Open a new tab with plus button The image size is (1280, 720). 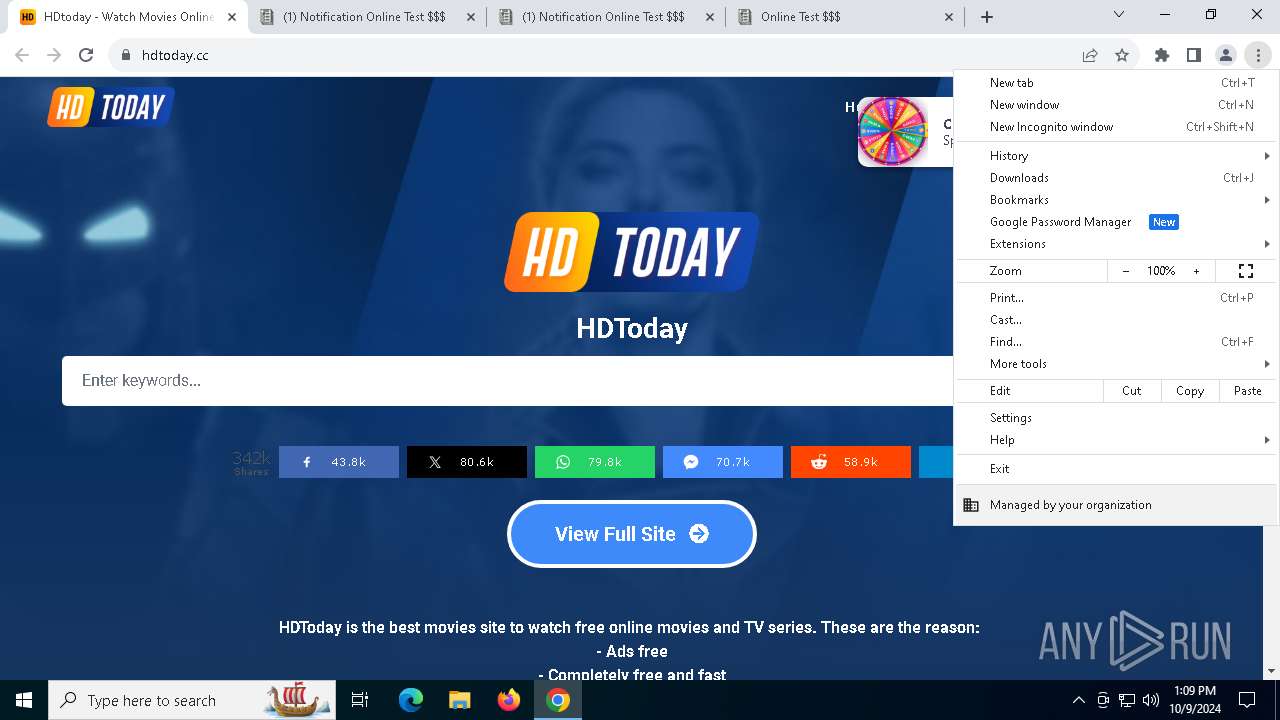tap(987, 17)
